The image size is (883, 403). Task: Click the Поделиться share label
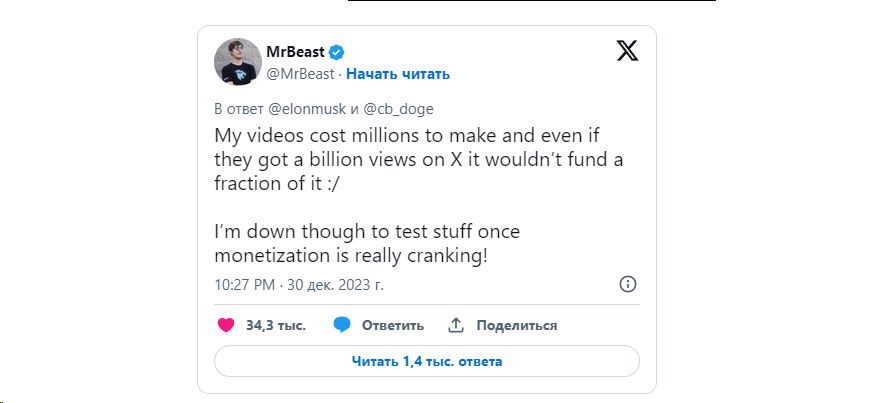516,325
